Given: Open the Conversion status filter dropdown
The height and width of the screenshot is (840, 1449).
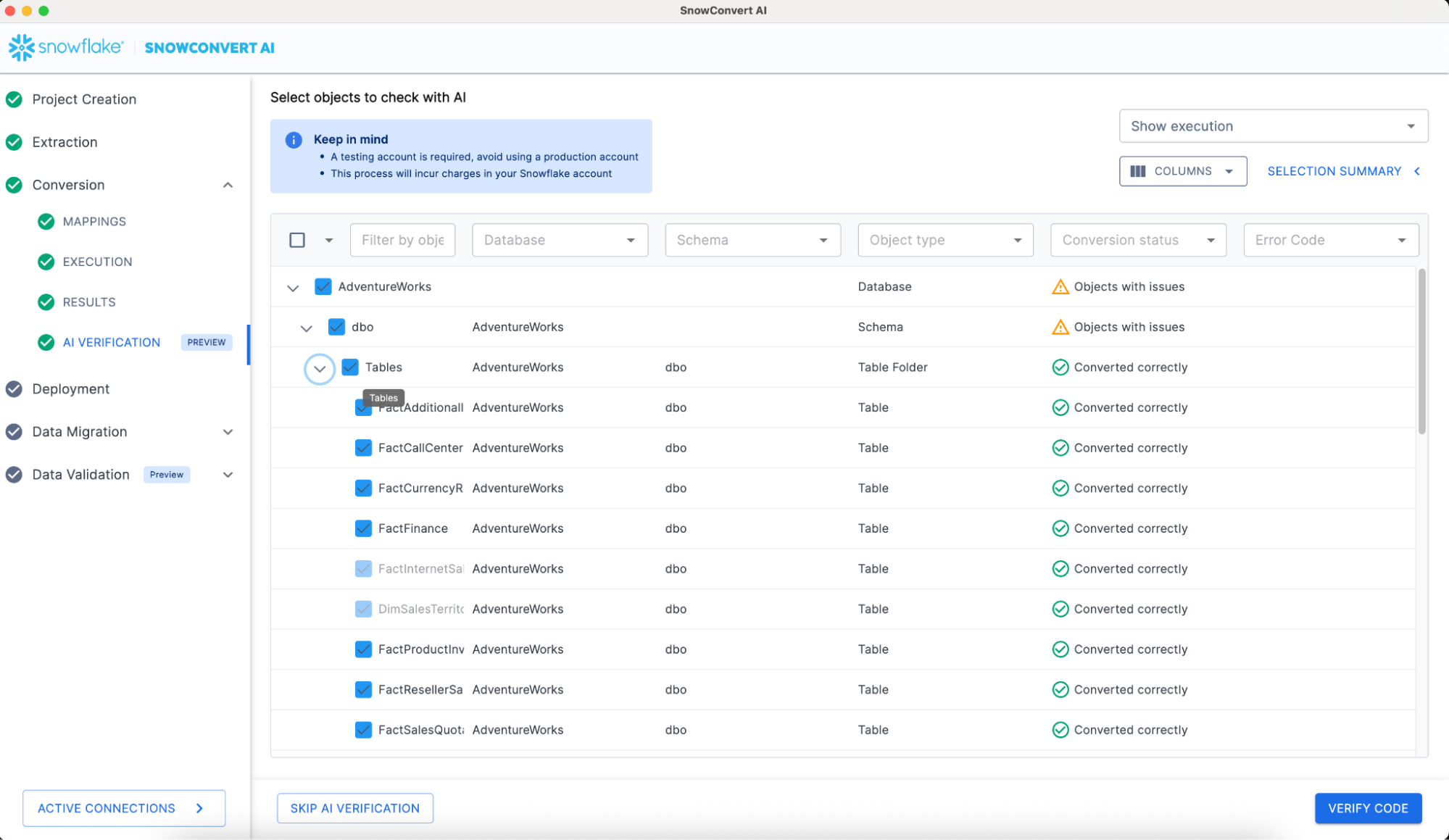Looking at the screenshot, I should pyautogui.click(x=1137, y=240).
